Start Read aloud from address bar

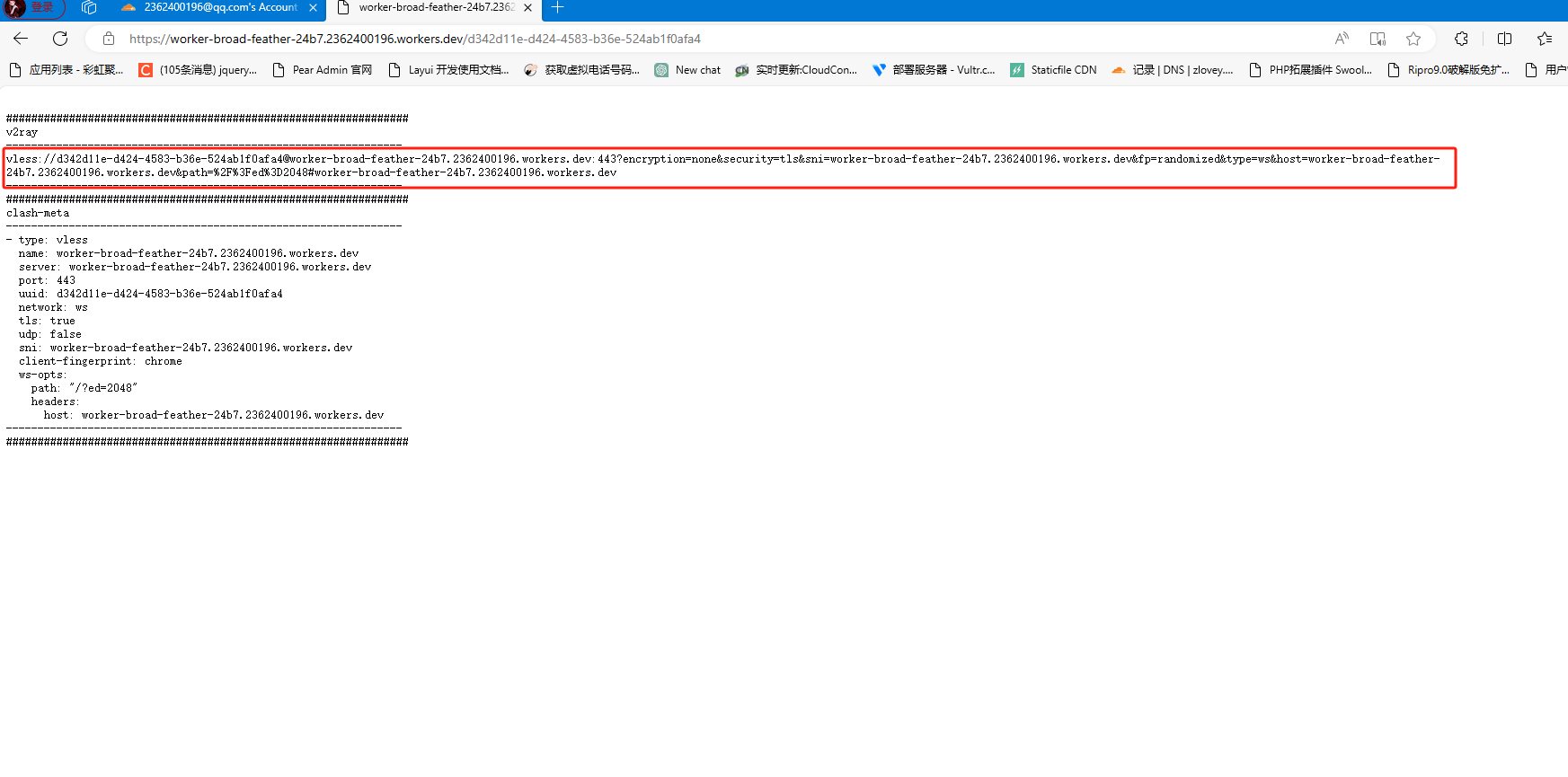[x=1342, y=39]
